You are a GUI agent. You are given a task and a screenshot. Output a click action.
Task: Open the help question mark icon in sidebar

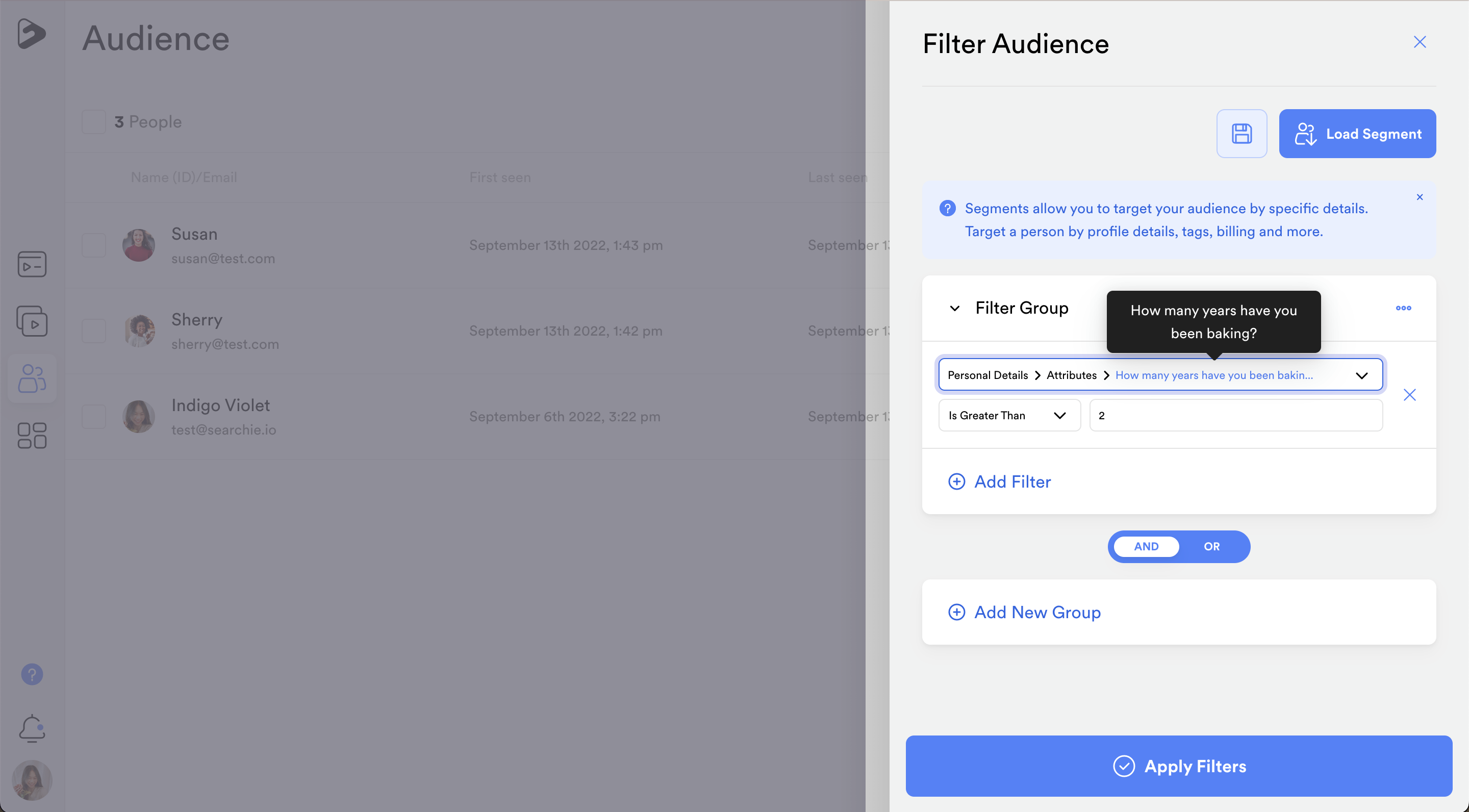32,675
